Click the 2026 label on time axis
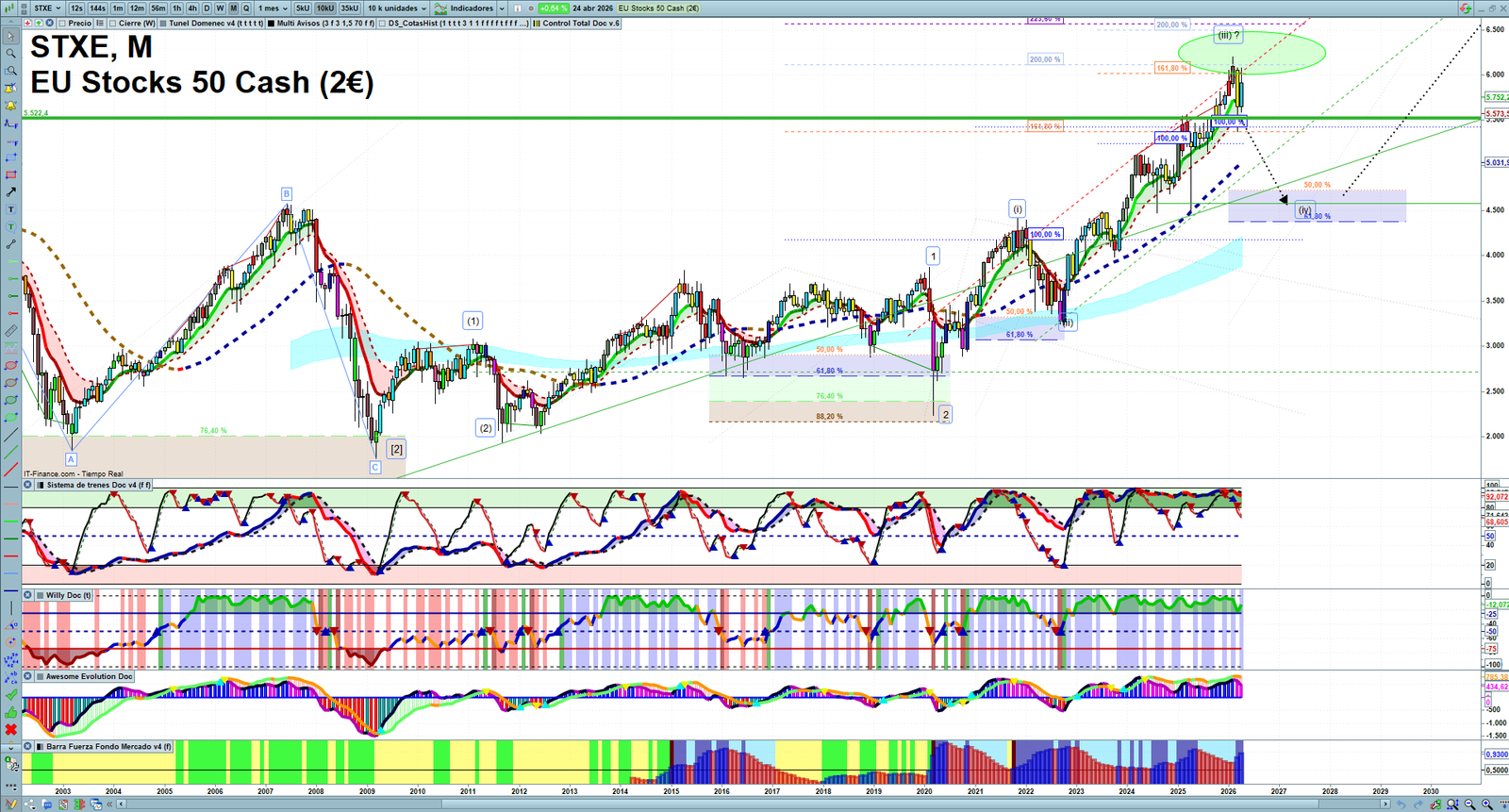 (x=1228, y=791)
